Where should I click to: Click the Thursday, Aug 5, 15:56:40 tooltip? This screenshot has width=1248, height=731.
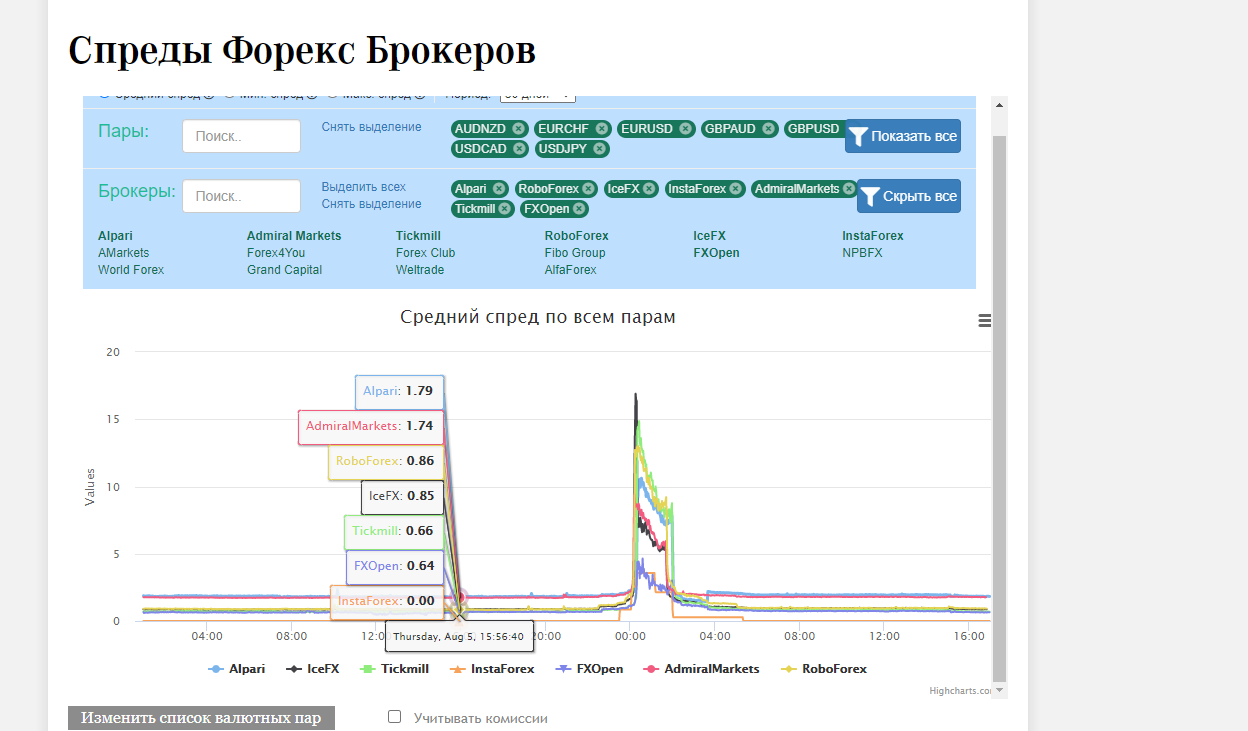459,636
